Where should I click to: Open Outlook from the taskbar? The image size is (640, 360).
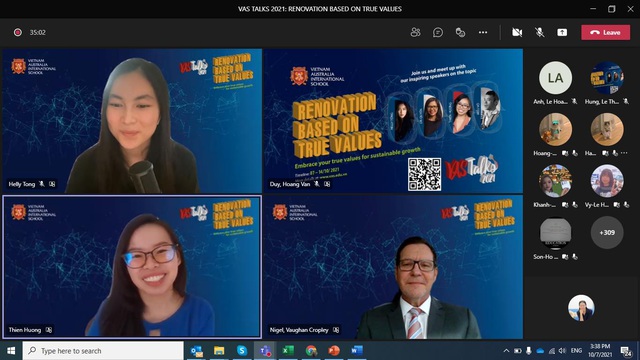pos(197,351)
